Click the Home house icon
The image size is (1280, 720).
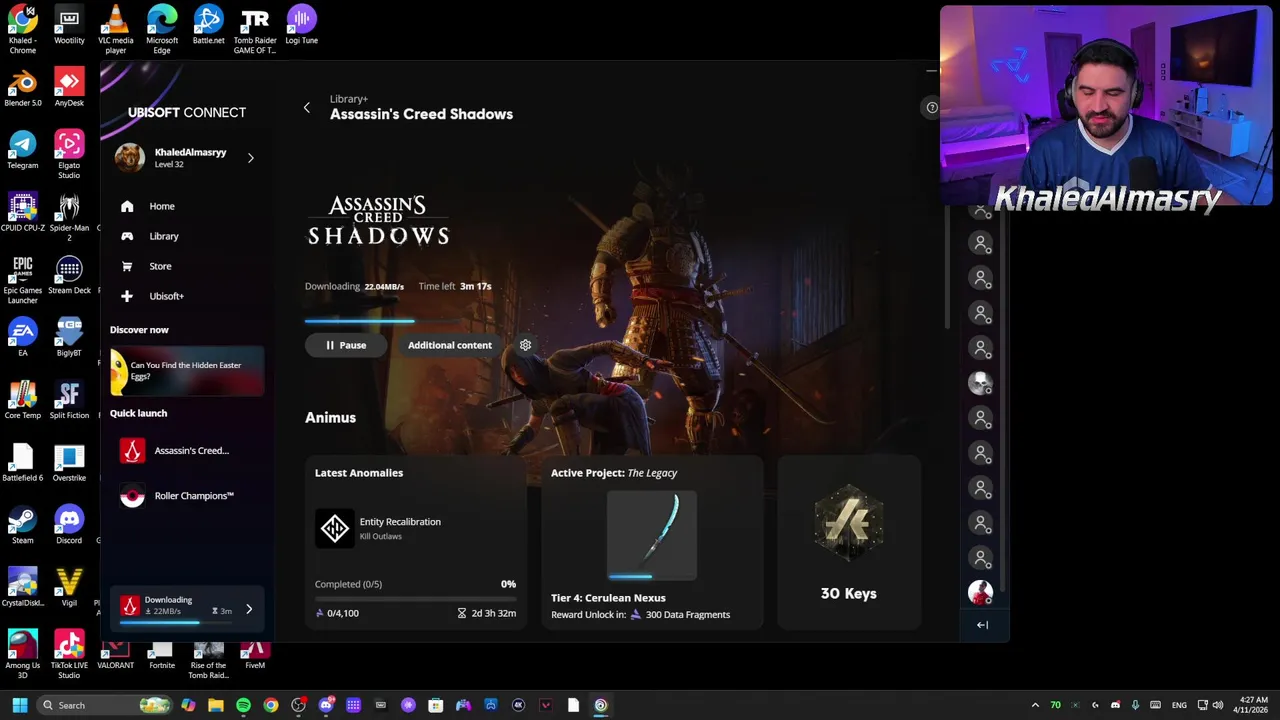coord(127,206)
